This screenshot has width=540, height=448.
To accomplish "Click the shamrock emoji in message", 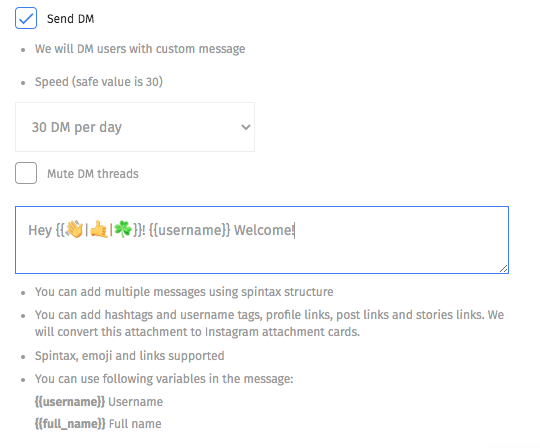I will (x=123, y=229).
